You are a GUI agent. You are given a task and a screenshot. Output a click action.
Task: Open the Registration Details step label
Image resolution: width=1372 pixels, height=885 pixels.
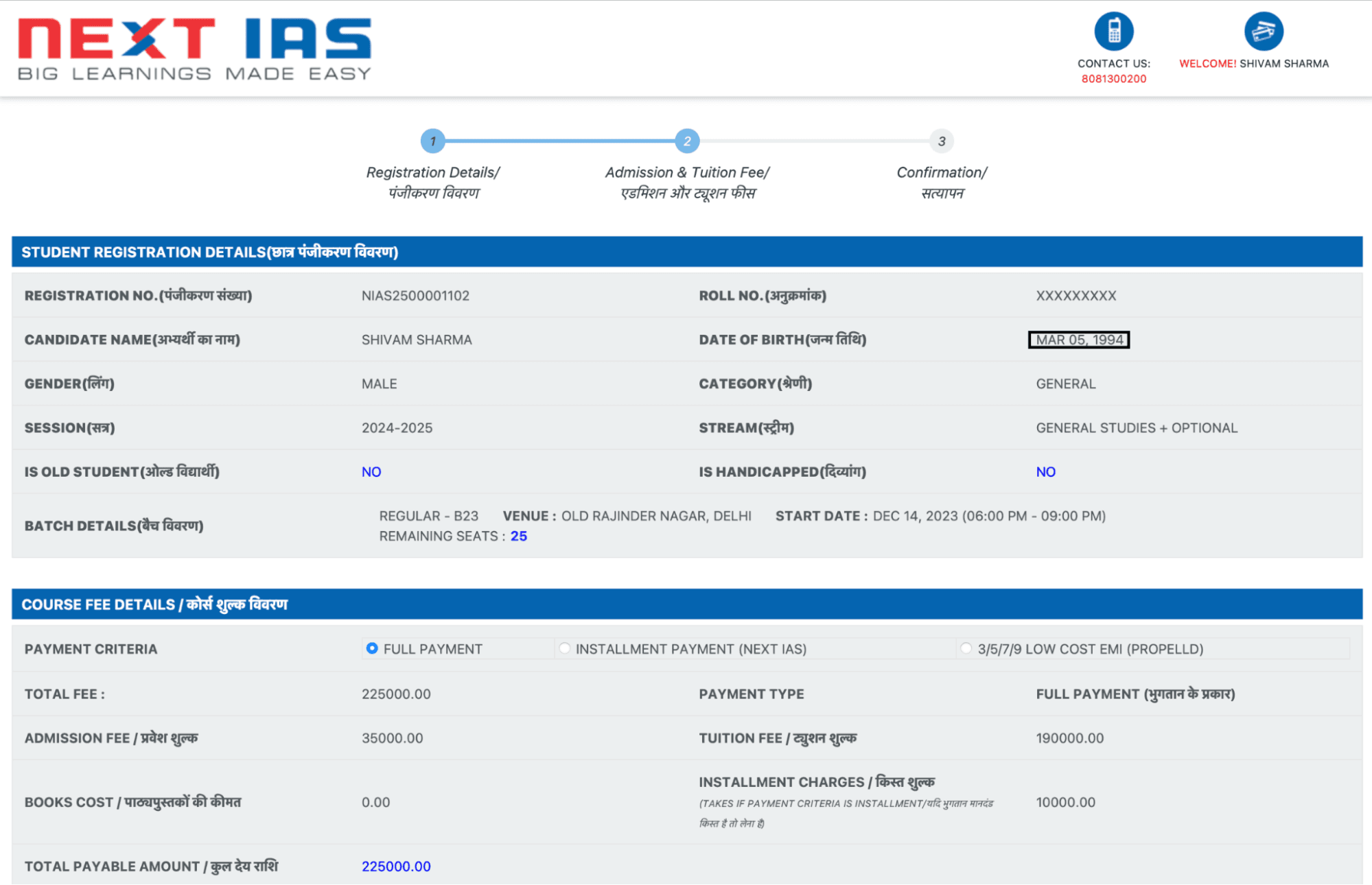[x=433, y=182]
